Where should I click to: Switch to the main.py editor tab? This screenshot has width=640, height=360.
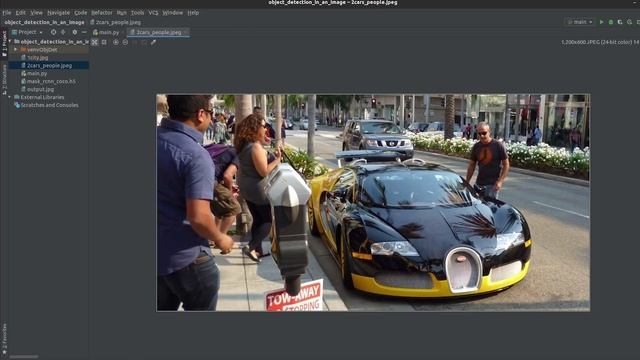coord(106,32)
